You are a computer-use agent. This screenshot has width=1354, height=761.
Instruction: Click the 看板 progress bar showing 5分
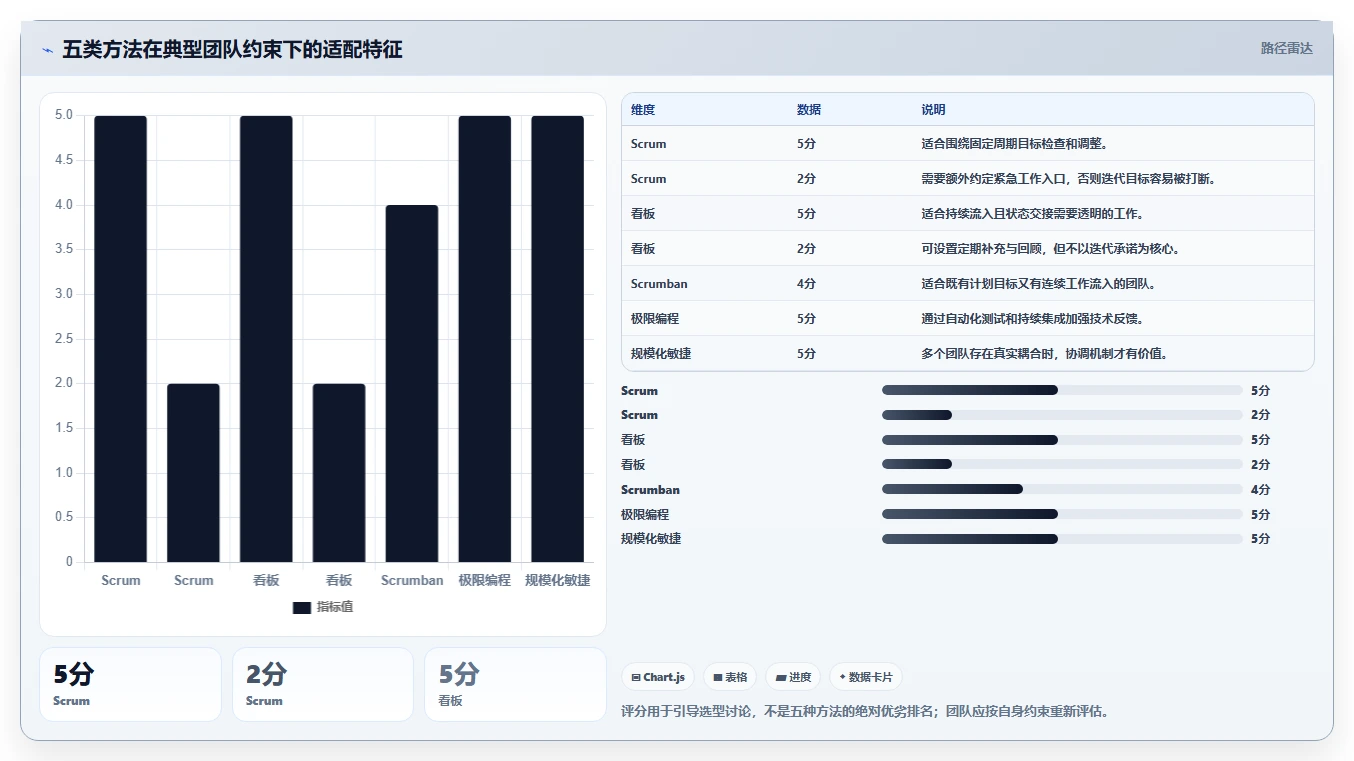tap(1062, 440)
